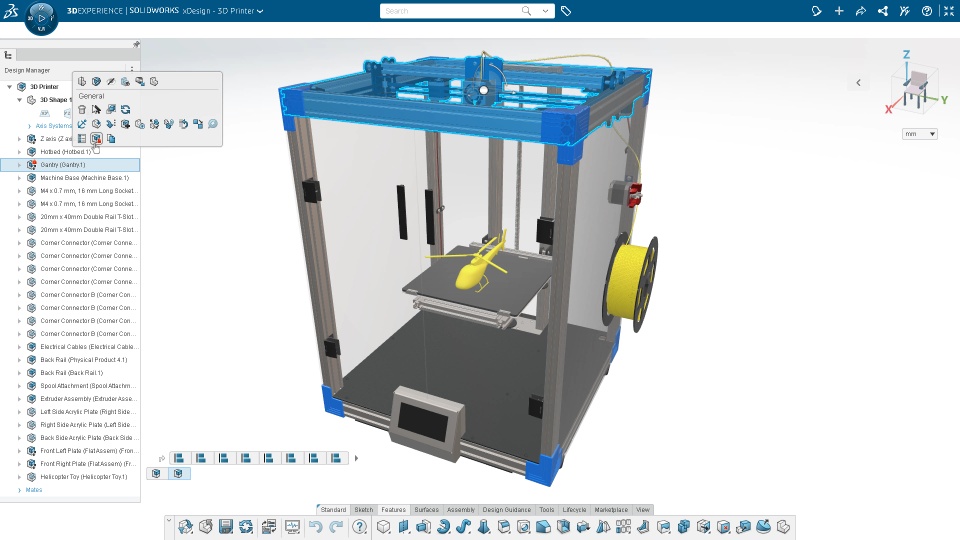Click the compass play button at top left
The image size is (960, 540).
(42, 18)
